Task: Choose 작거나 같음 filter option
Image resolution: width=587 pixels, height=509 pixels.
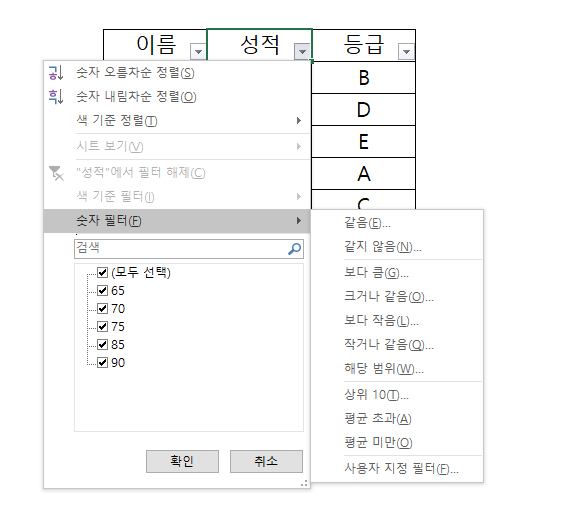Action: [397, 344]
